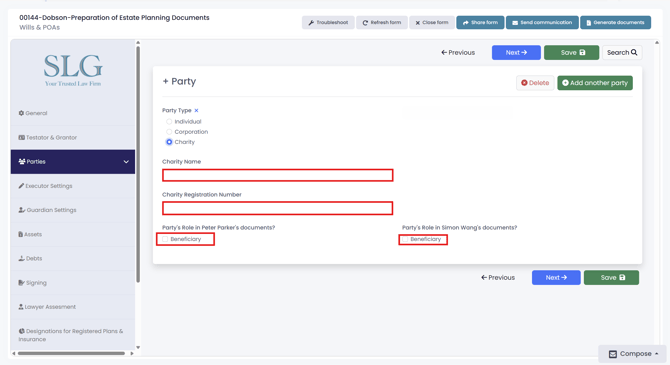Click sidebar horizontal scrollbar left arrow

14,353
